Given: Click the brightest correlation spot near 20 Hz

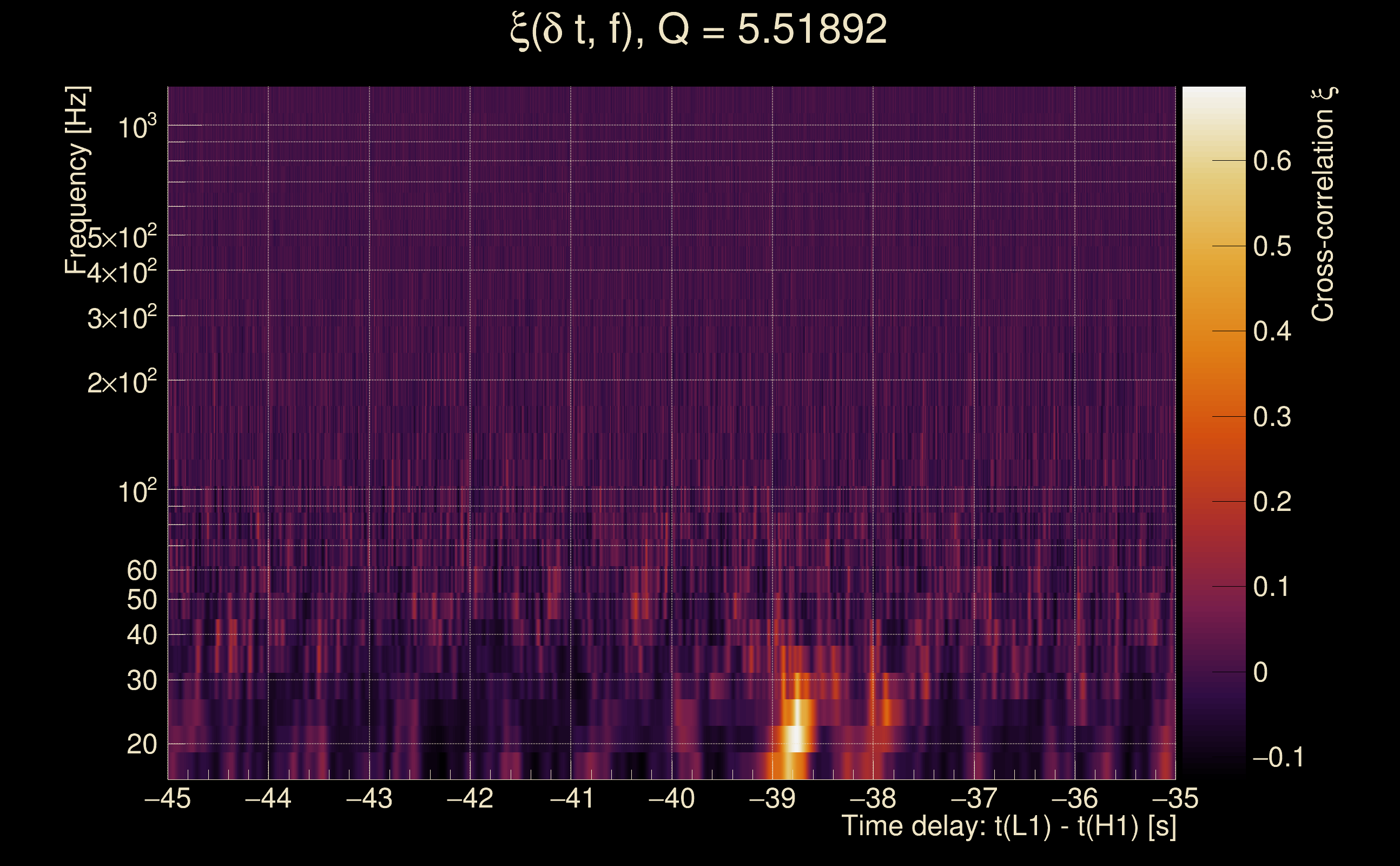Looking at the screenshot, I should tap(796, 739).
